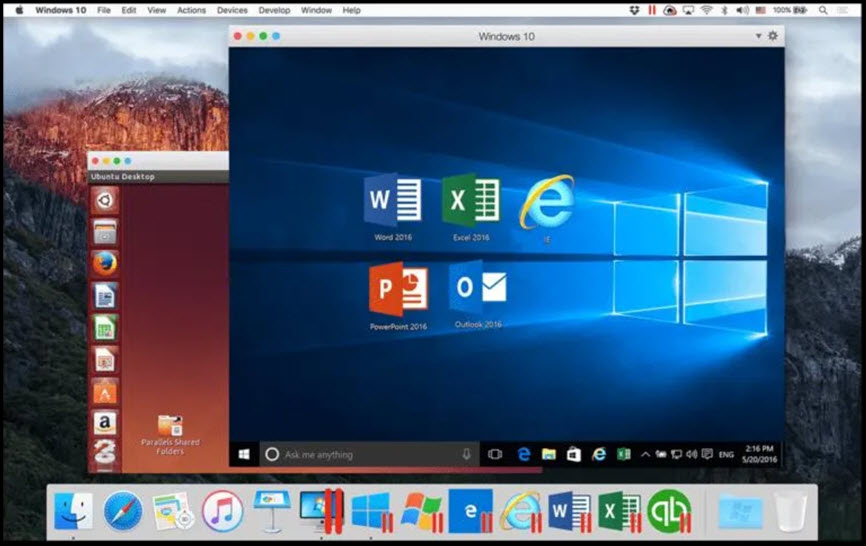Open Excel from the Windows taskbar
Viewport: 866px width, 546px height.
(624, 454)
